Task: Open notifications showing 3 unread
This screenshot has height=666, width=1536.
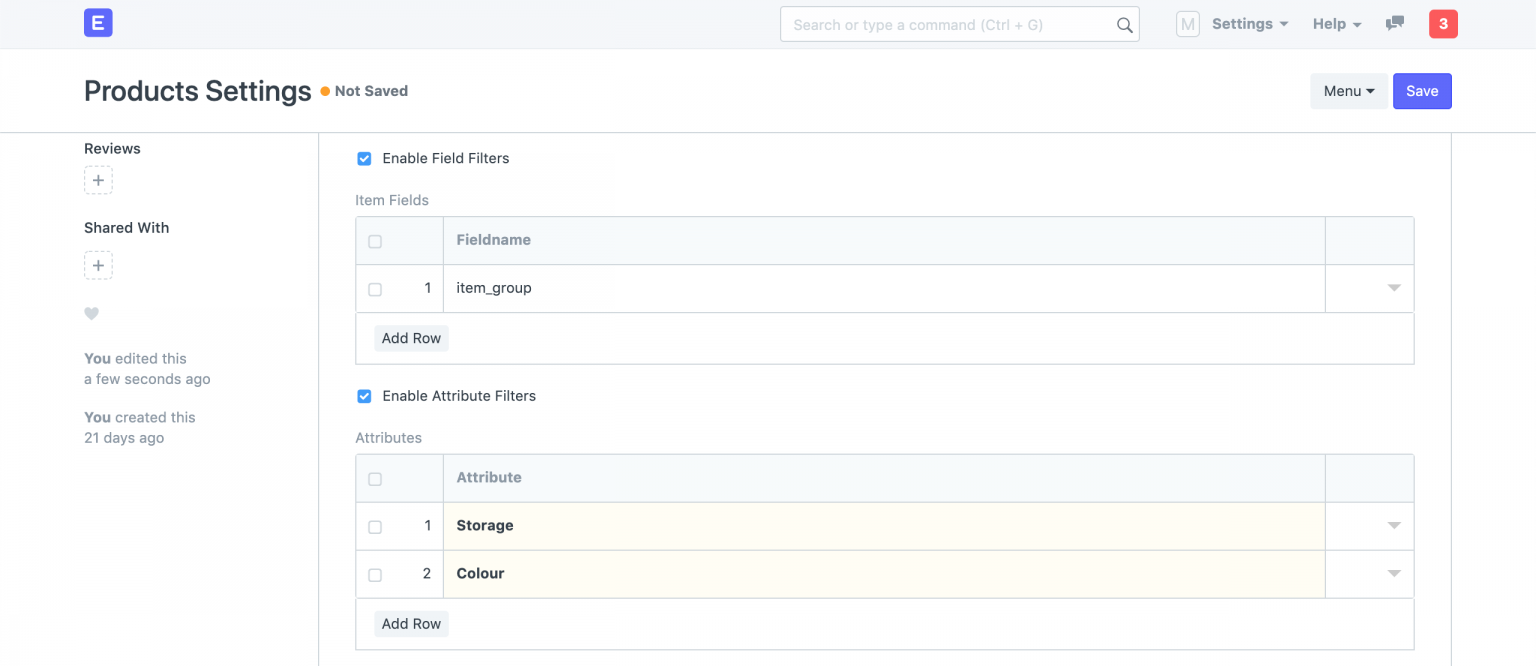Action: [1443, 23]
